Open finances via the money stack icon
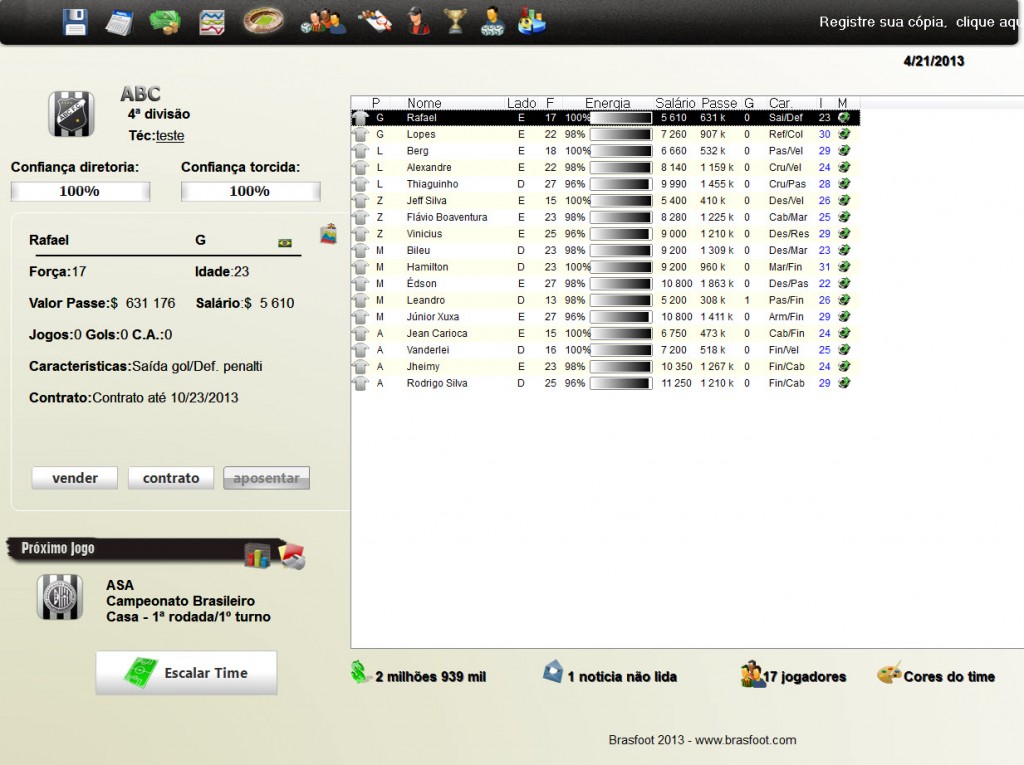The image size is (1024, 765). pos(165,21)
